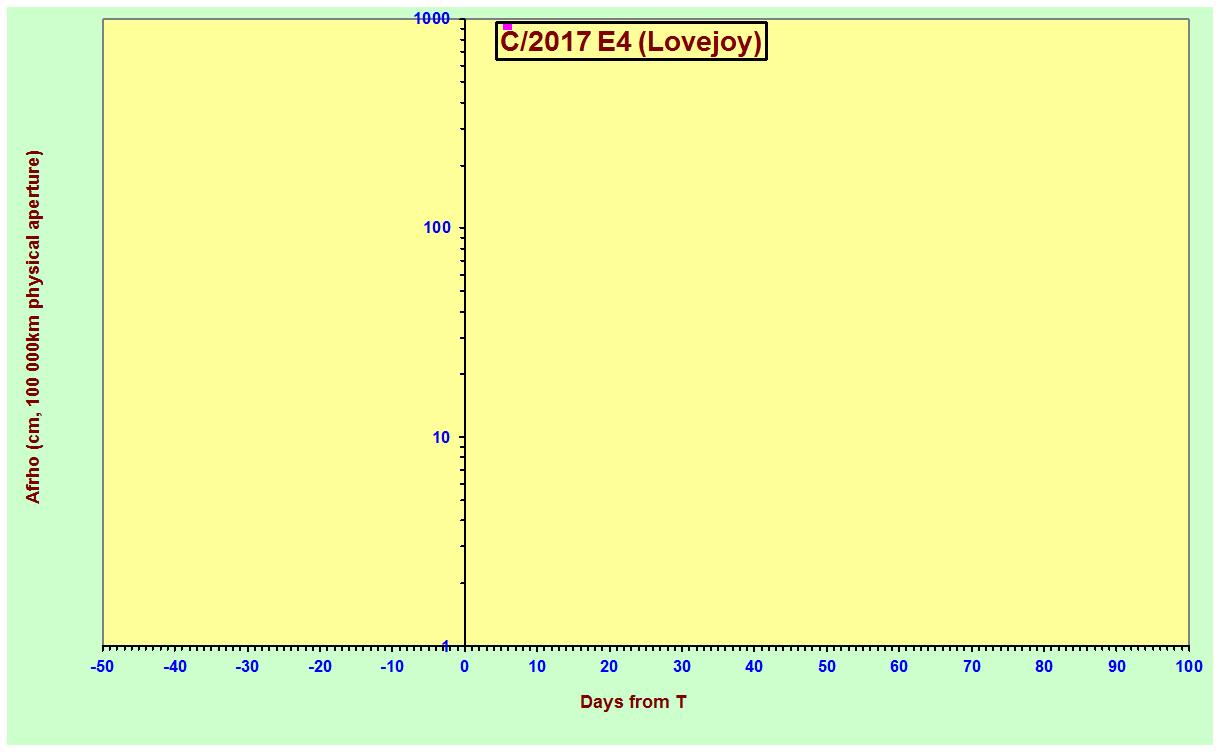
Task: Select the y-axis label 1
Action: [447, 646]
